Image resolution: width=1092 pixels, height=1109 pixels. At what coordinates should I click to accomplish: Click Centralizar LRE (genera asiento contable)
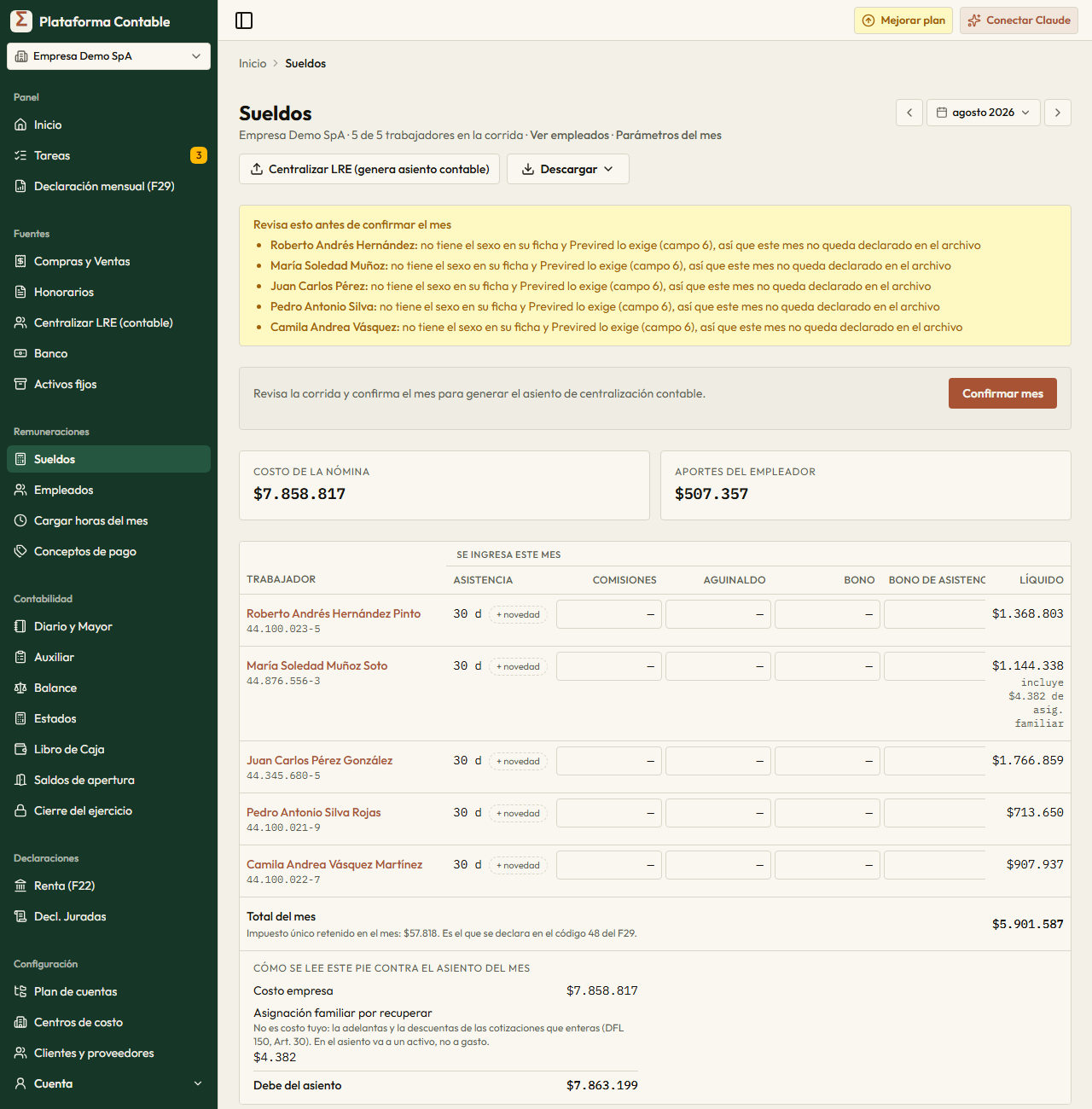pyautogui.click(x=369, y=169)
